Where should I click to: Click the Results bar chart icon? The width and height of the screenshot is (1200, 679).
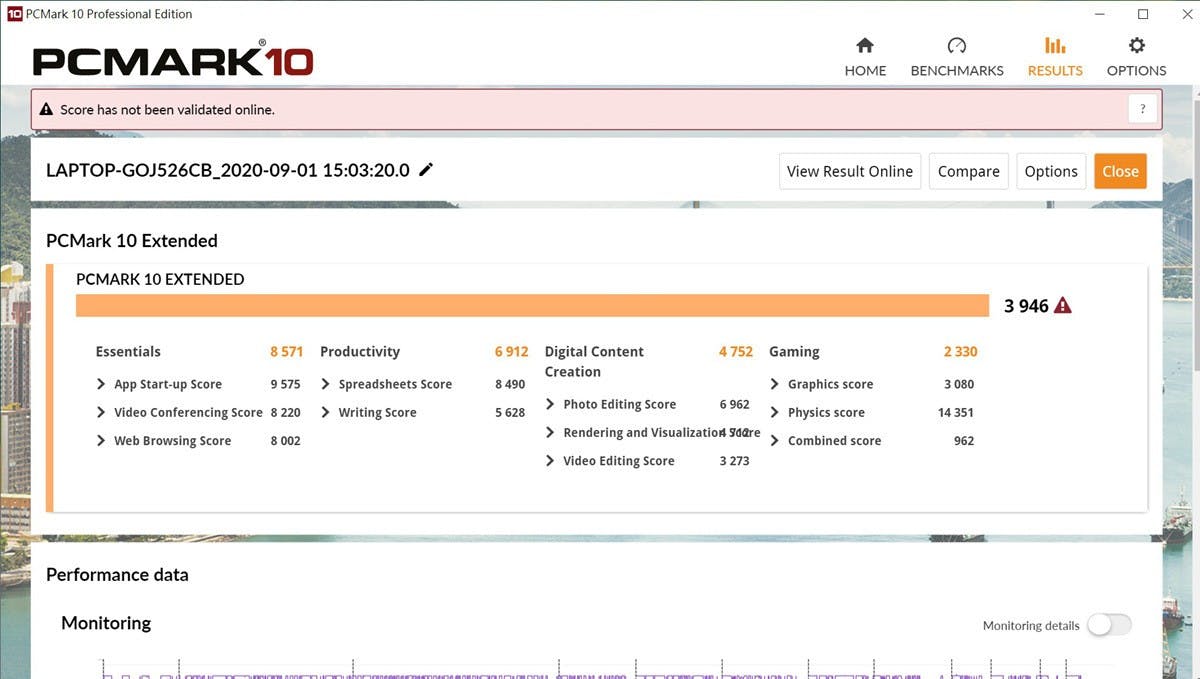tap(1055, 46)
